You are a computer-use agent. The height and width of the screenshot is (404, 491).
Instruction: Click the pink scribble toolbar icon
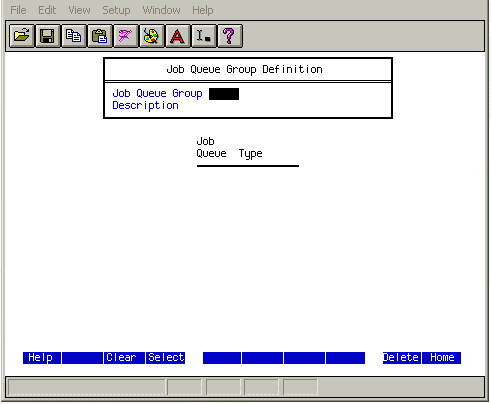pyautogui.click(x=126, y=36)
